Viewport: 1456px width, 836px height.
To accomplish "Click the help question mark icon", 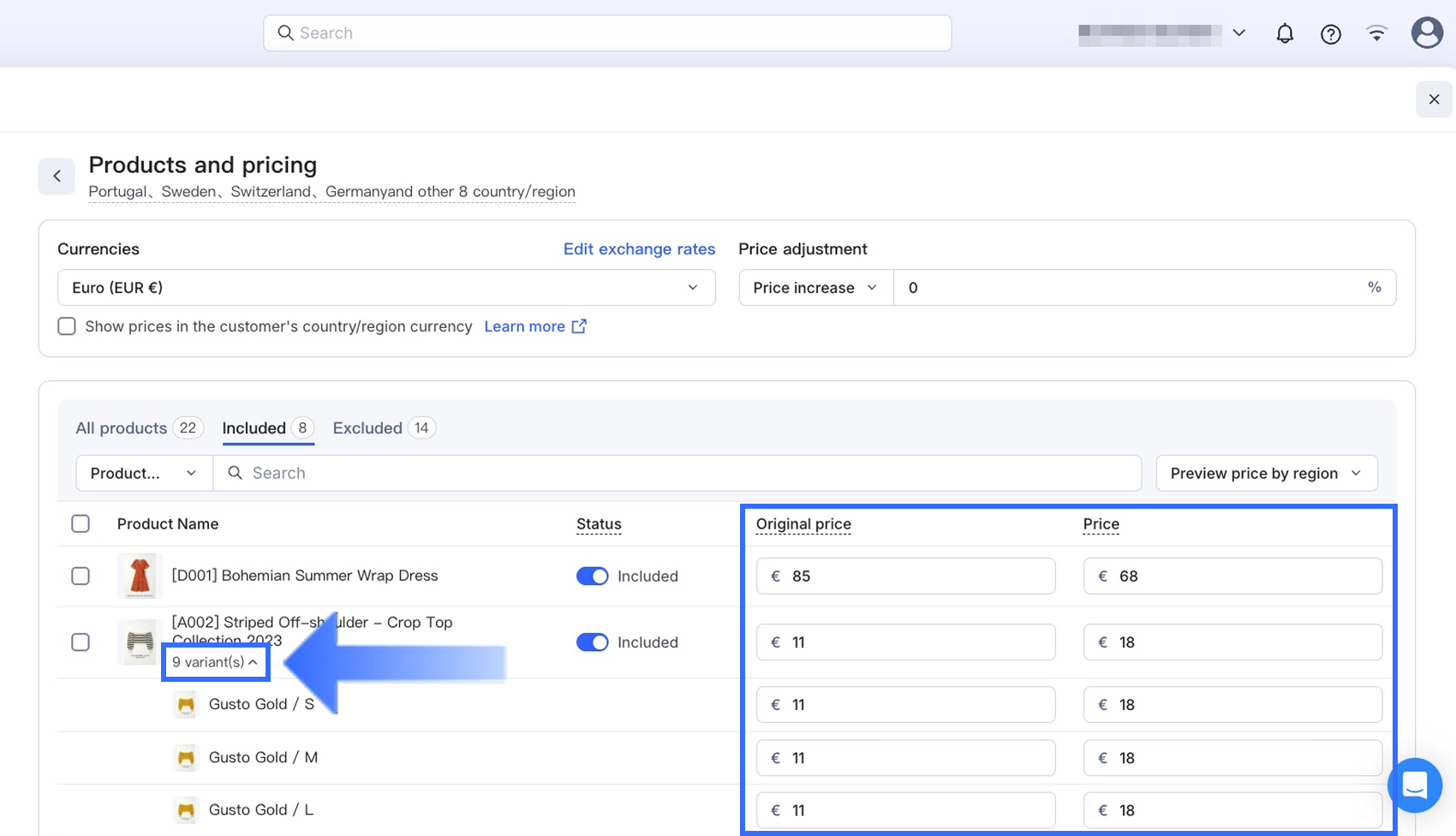I will (x=1330, y=33).
